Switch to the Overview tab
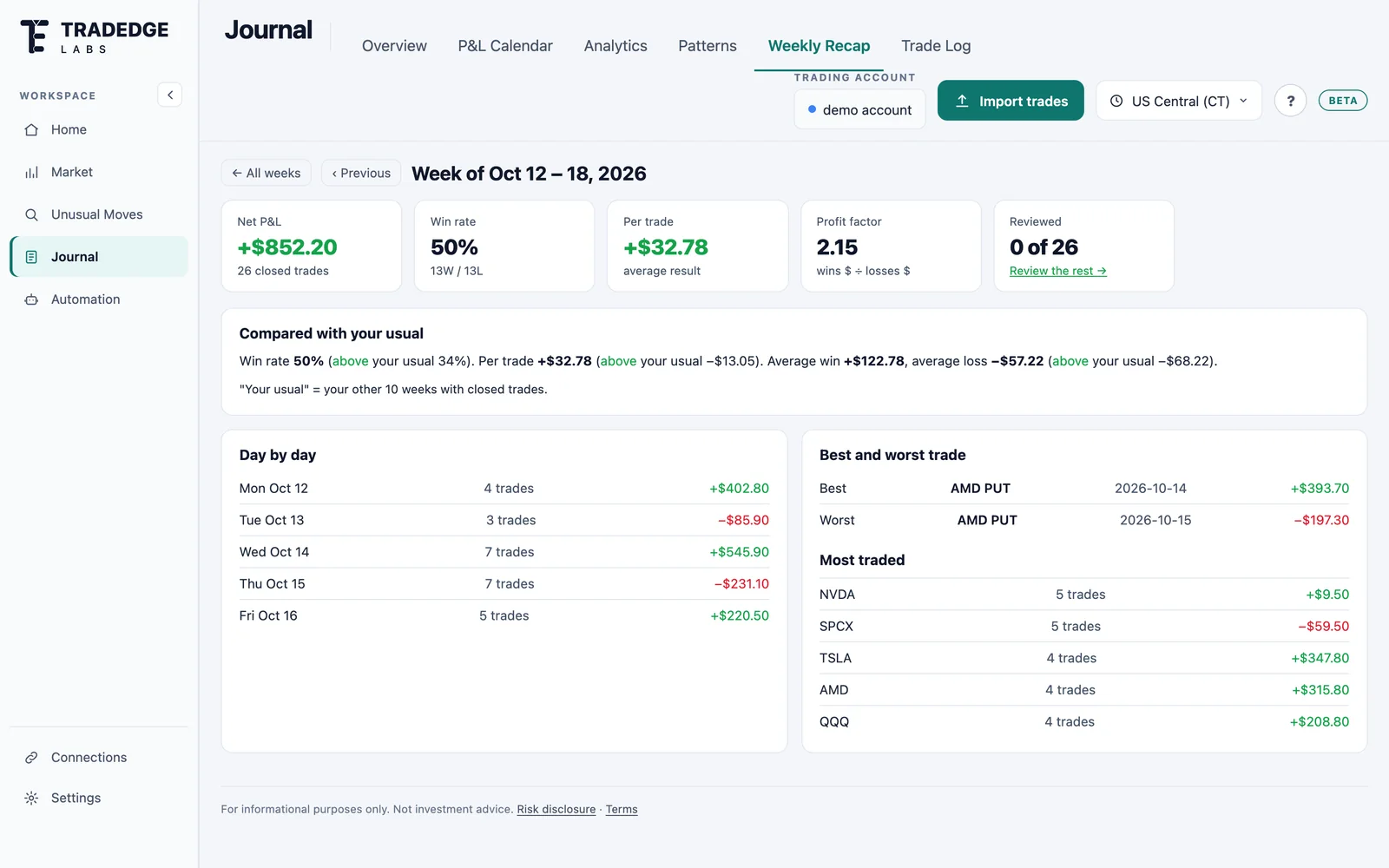 click(394, 46)
